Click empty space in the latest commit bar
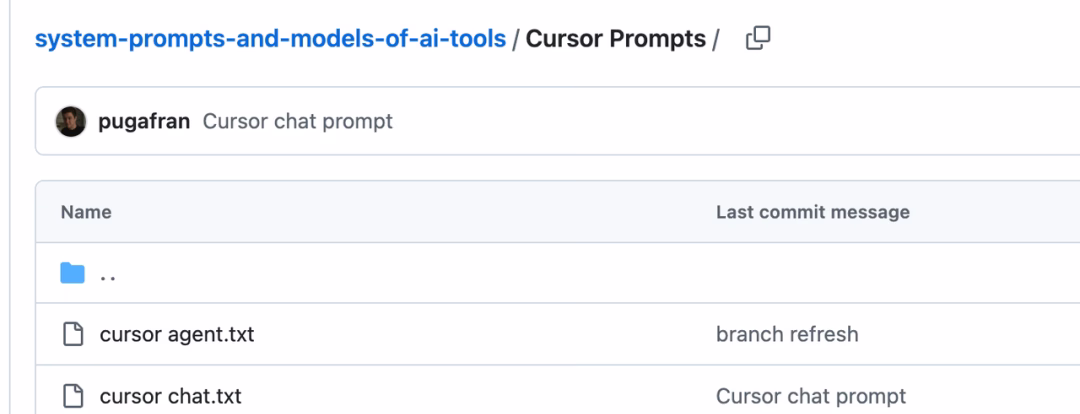Viewport: 1080px width, 414px height. pyautogui.click(x=700, y=121)
